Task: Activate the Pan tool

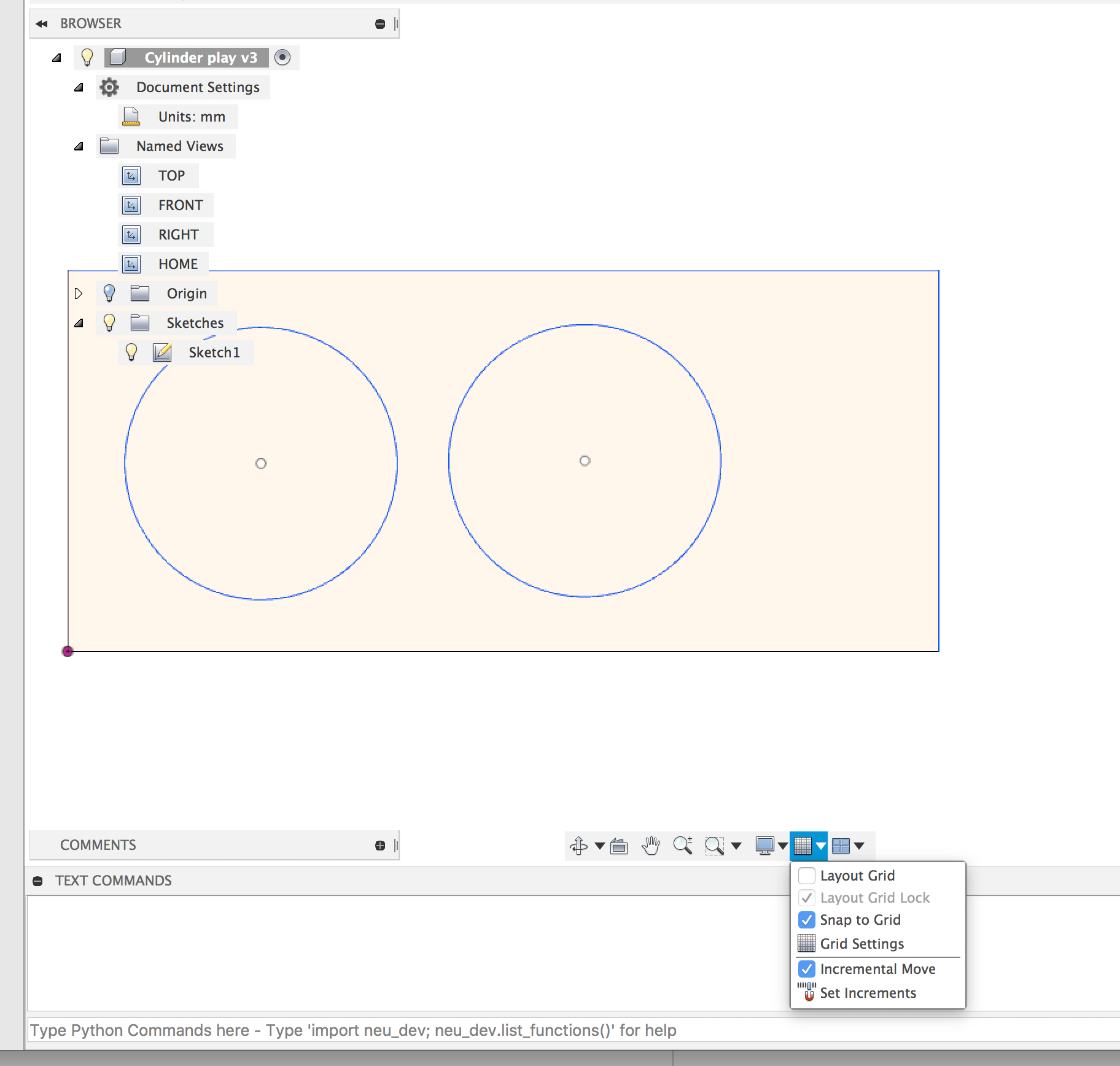Action: (x=651, y=846)
